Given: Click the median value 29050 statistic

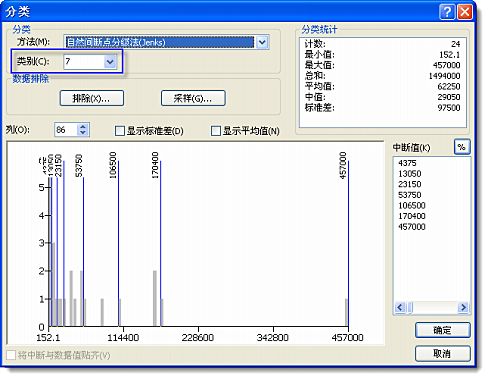Looking at the screenshot, I should pyautogui.click(x=449, y=97).
